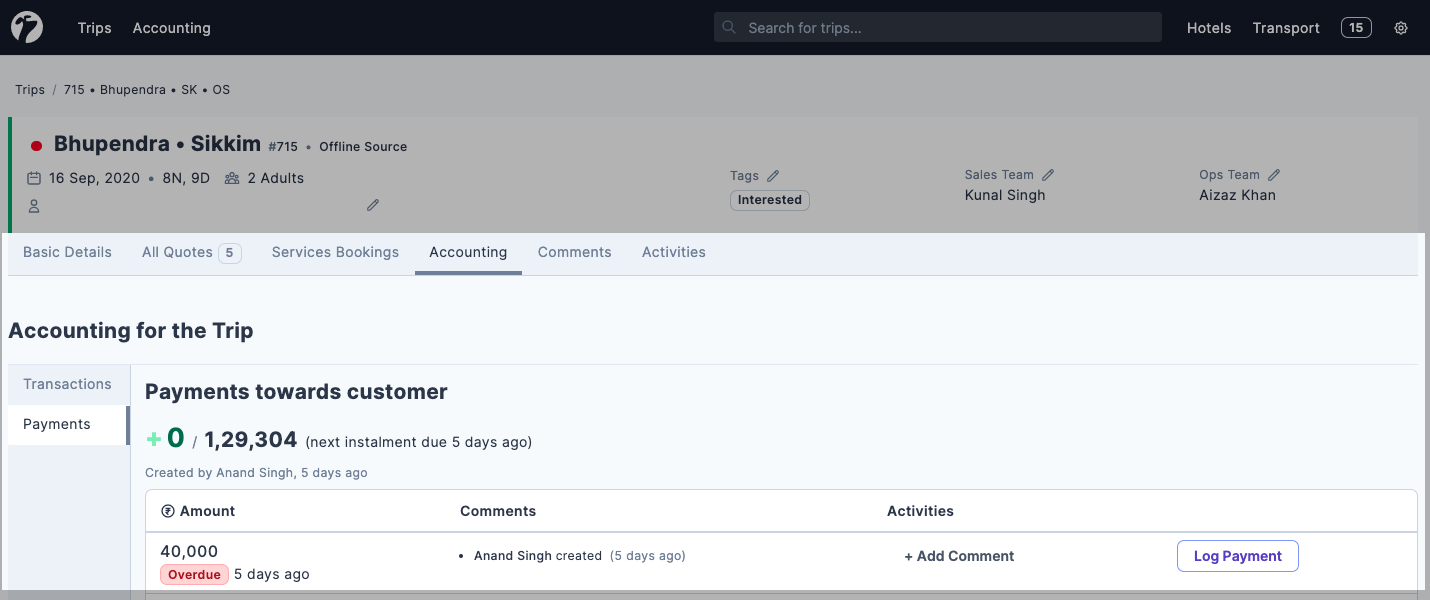Click the travelers icon beside 2 Adults
This screenshot has height=600, width=1430.
[x=232, y=177]
